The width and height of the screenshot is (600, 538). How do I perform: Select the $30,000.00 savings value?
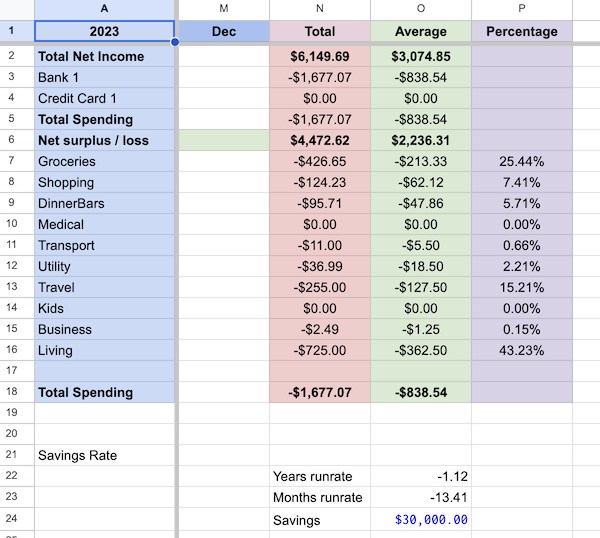click(421, 520)
